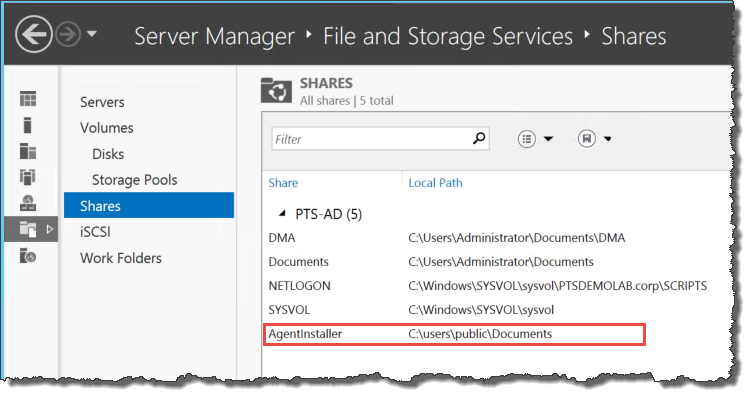Open the Dashboard icon in the sidebar
Screen dimensions: 752x397
point(28,99)
